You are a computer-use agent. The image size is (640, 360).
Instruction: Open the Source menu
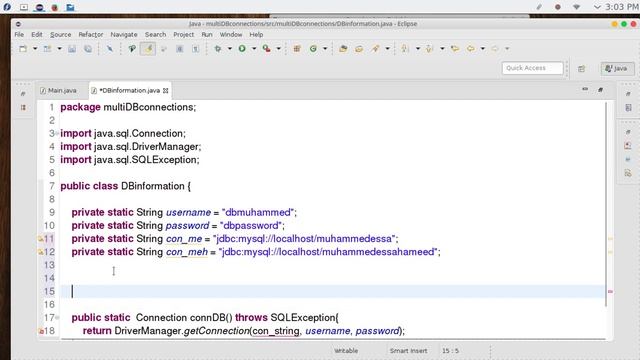pyautogui.click(x=60, y=35)
